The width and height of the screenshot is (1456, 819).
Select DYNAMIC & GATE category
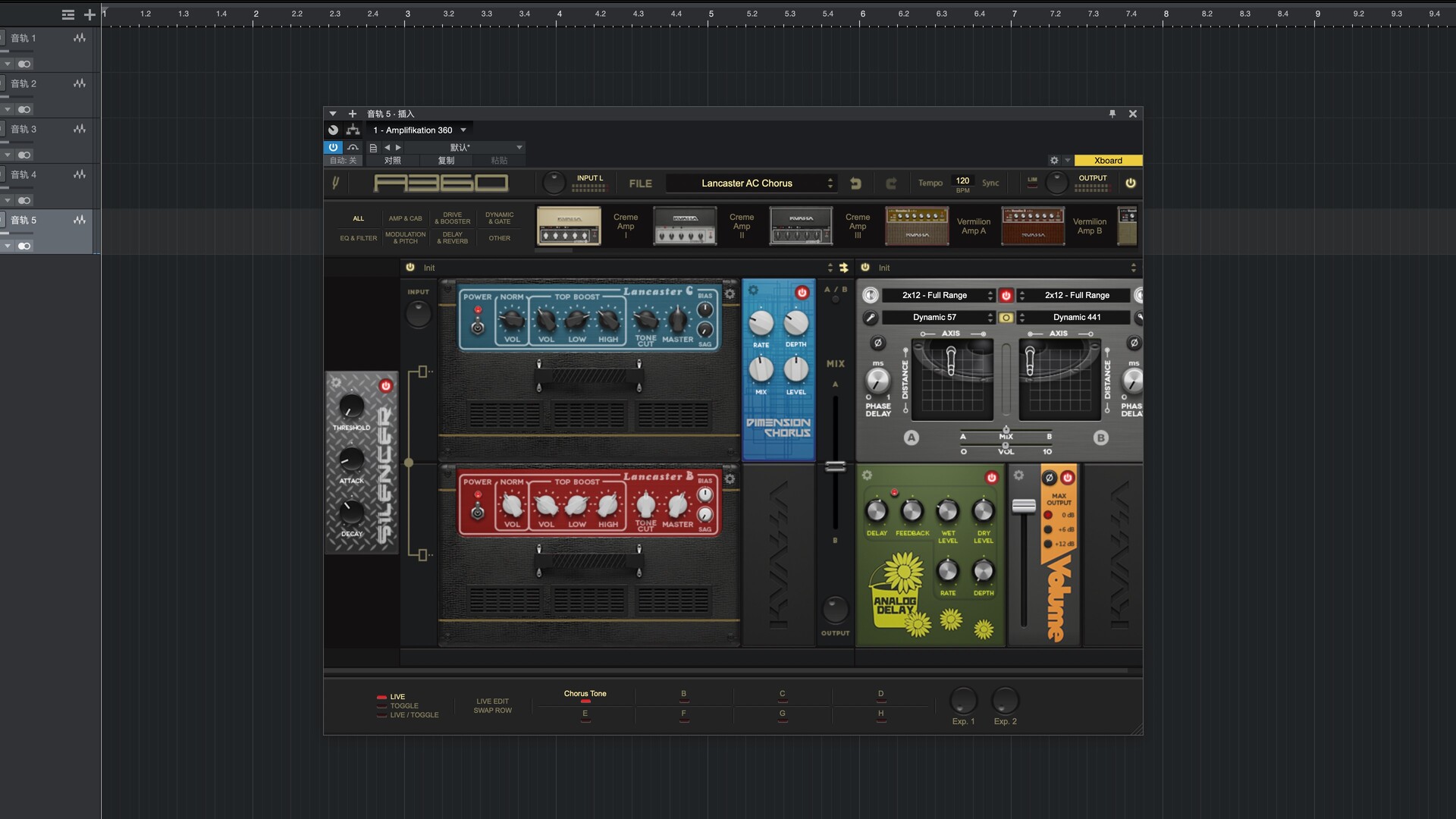(x=500, y=218)
